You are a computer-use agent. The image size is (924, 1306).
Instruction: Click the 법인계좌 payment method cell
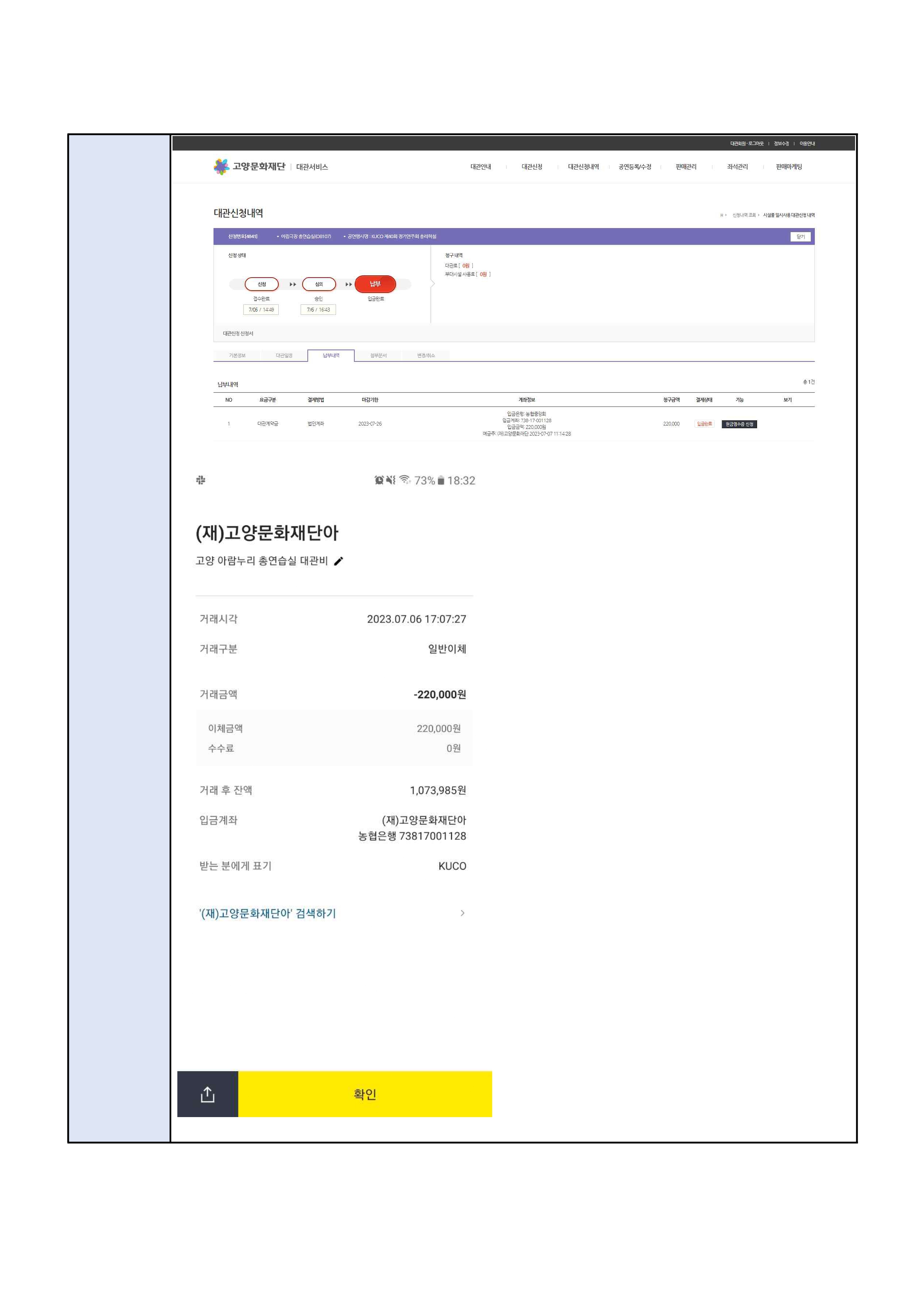316,424
